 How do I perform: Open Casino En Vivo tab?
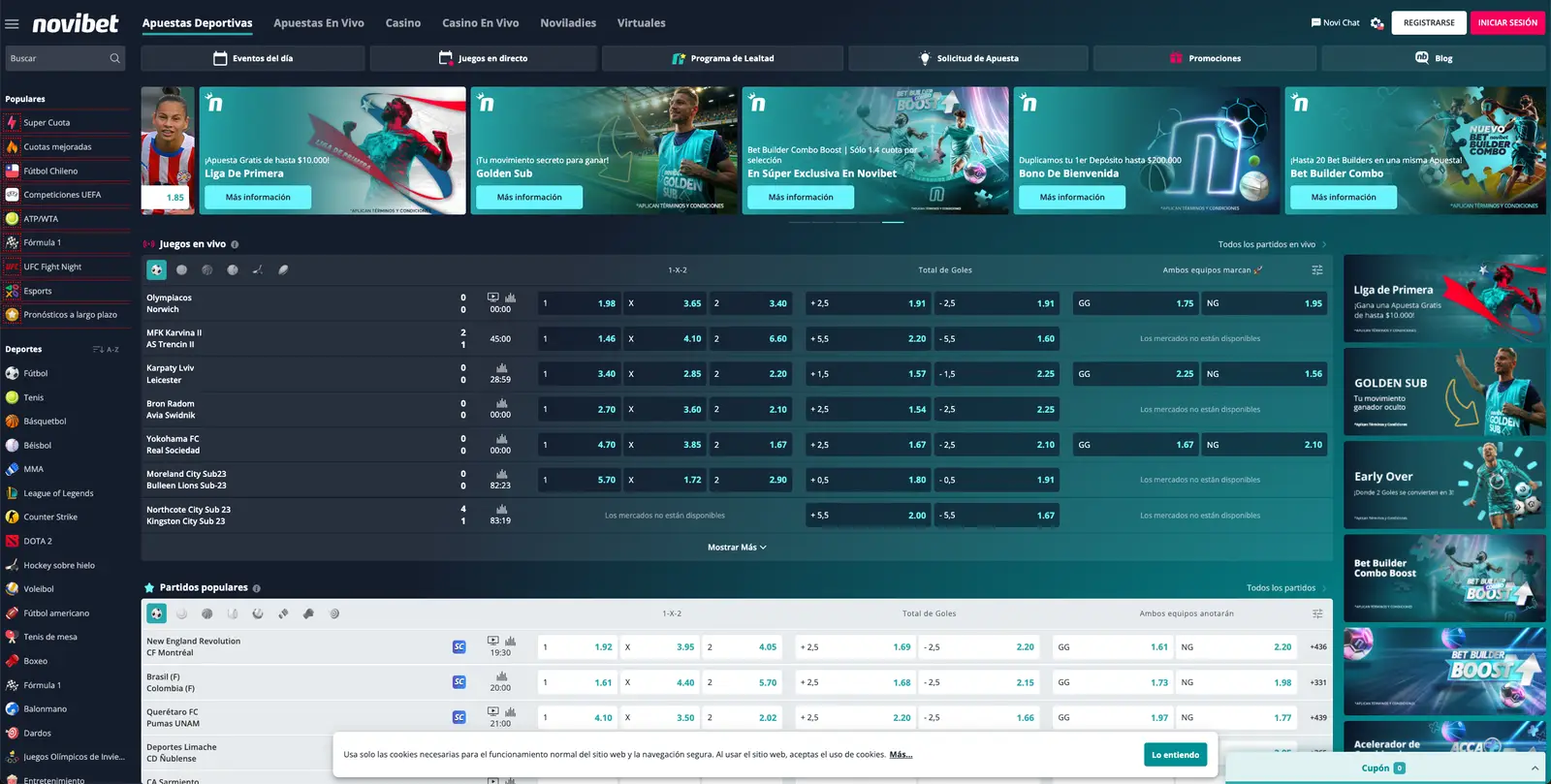coord(481,23)
